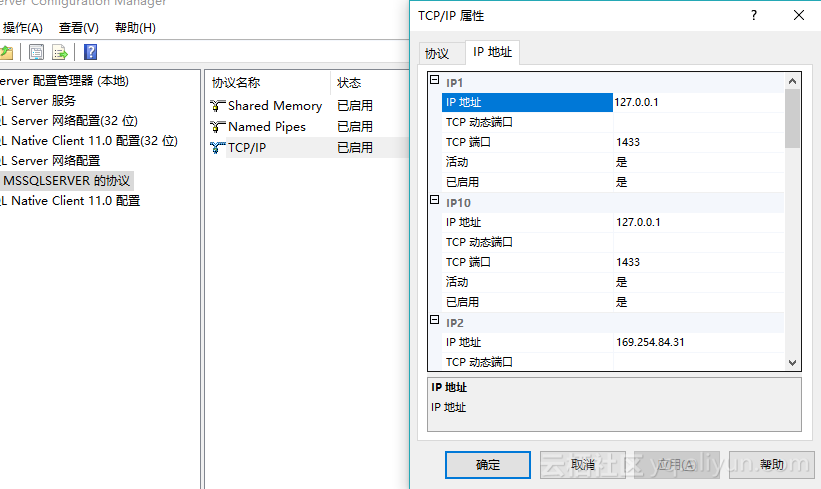Collapse the IP2 section
821x489 pixels.
(x=435, y=320)
